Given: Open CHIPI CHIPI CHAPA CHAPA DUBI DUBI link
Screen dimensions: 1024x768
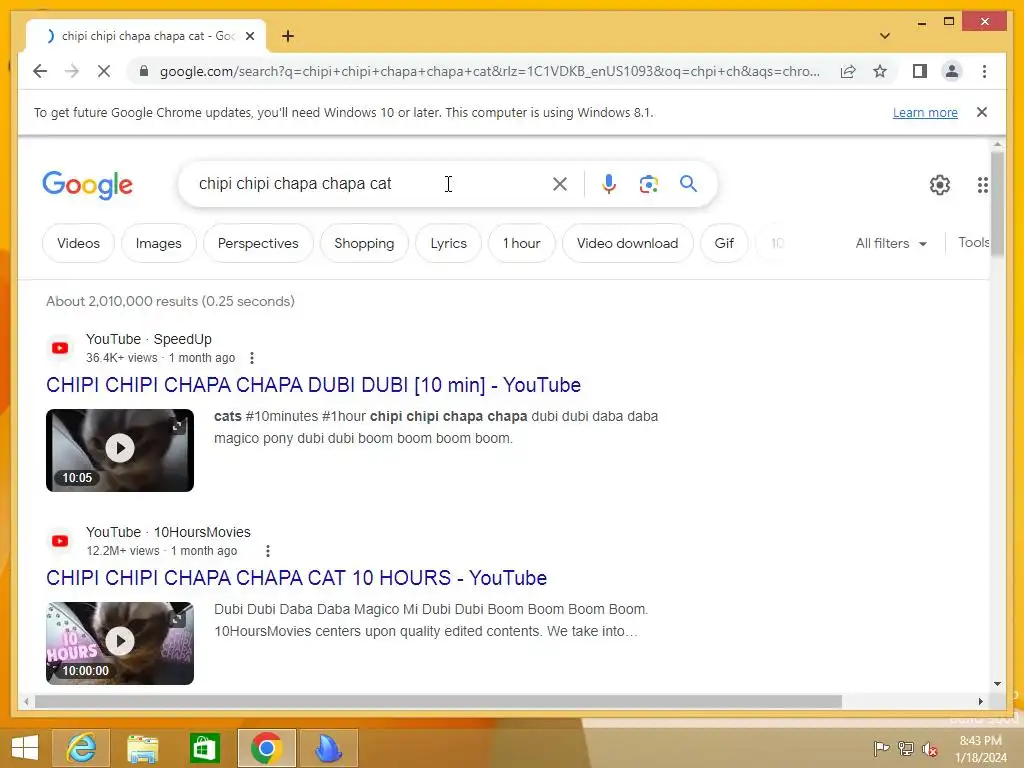Looking at the screenshot, I should point(313,385).
